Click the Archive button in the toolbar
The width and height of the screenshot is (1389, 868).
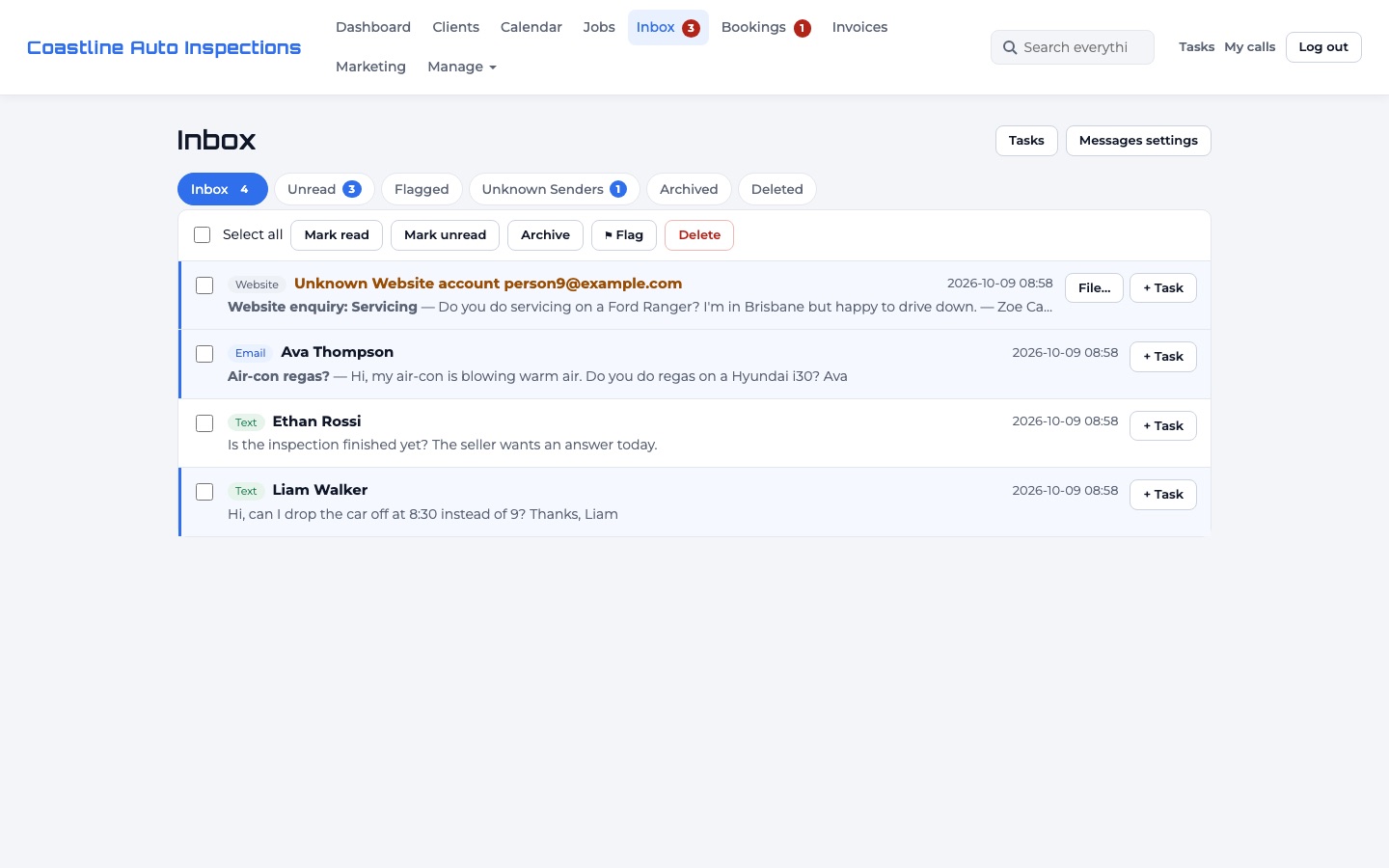coord(545,235)
